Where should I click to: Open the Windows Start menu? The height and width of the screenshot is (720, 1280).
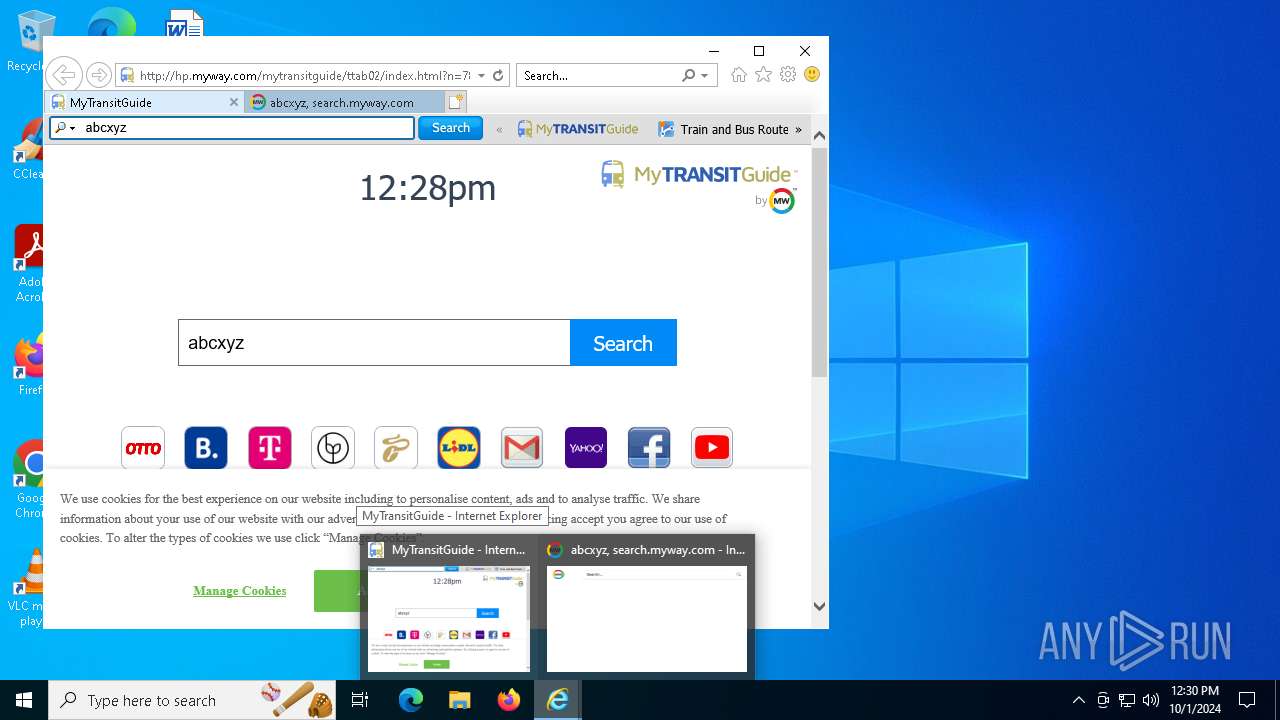(24, 700)
